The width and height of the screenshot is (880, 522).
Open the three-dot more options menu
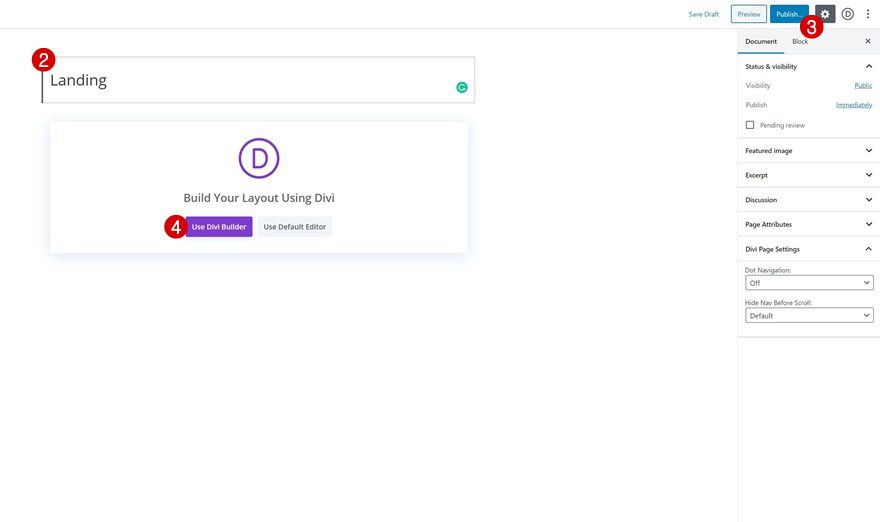868,14
